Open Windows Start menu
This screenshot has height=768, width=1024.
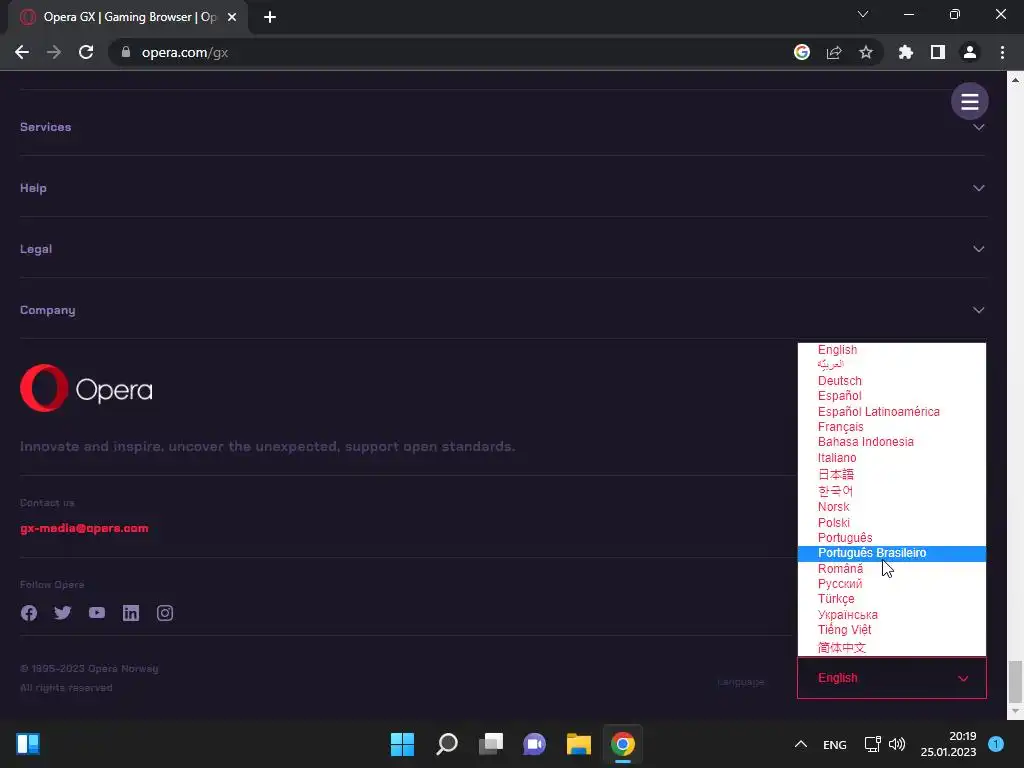point(402,744)
